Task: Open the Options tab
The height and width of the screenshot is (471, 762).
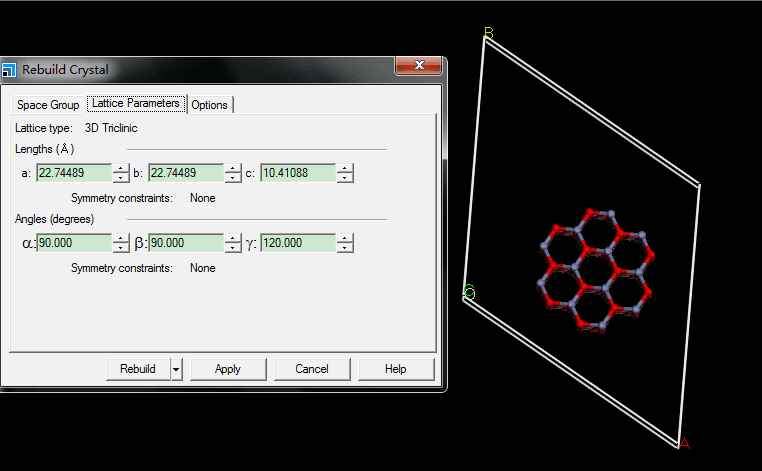Action: coord(209,105)
